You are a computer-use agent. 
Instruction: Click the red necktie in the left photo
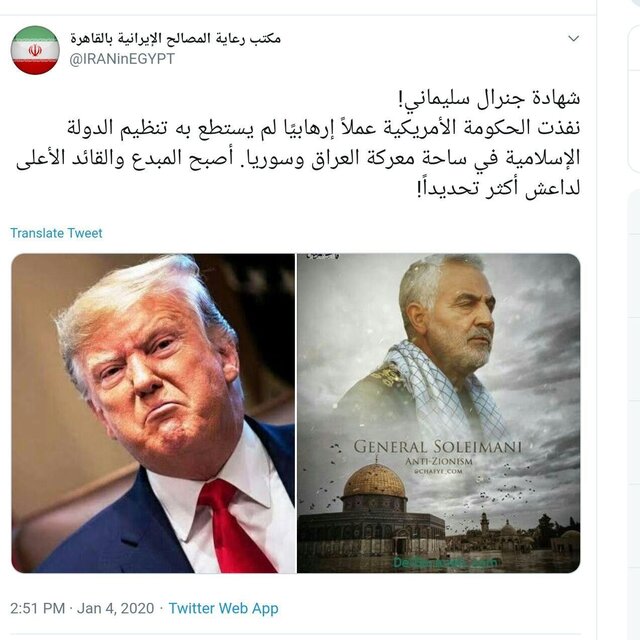pos(235,527)
